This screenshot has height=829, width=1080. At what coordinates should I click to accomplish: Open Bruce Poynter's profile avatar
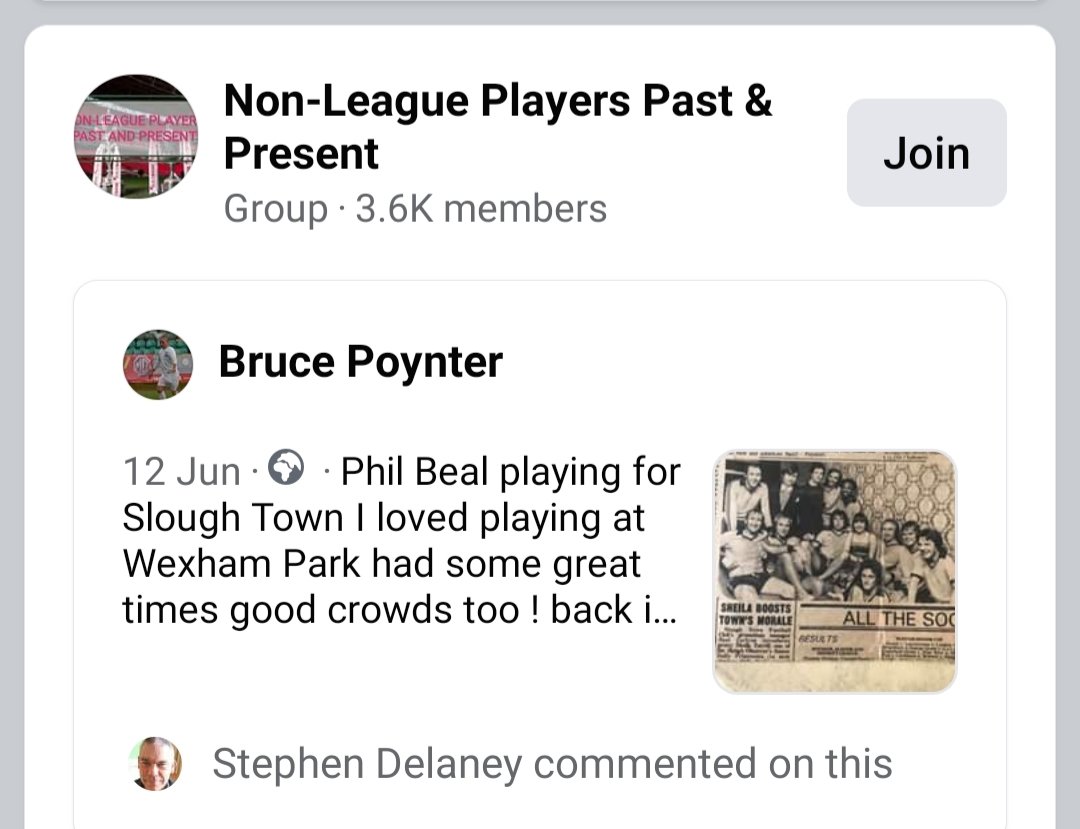click(x=158, y=364)
